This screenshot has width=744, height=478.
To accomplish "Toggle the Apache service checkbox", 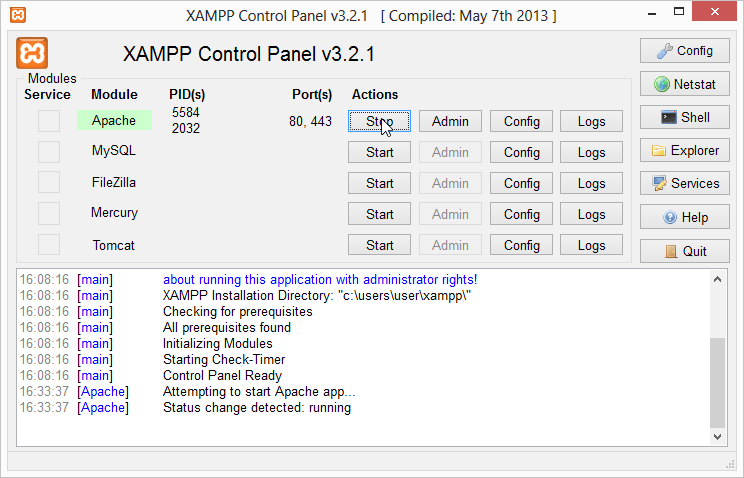I will (x=49, y=121).
